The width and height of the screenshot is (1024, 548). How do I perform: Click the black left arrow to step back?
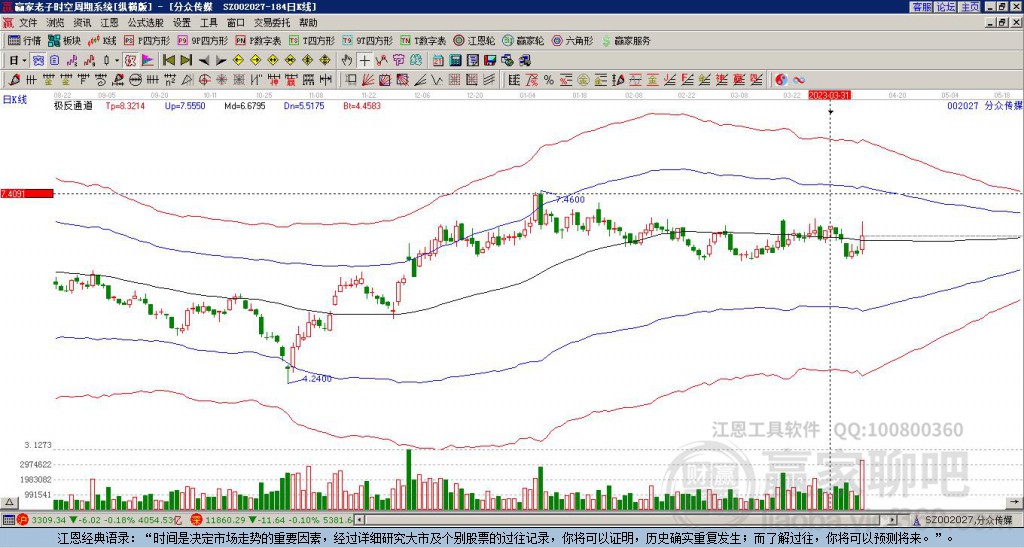204,61
